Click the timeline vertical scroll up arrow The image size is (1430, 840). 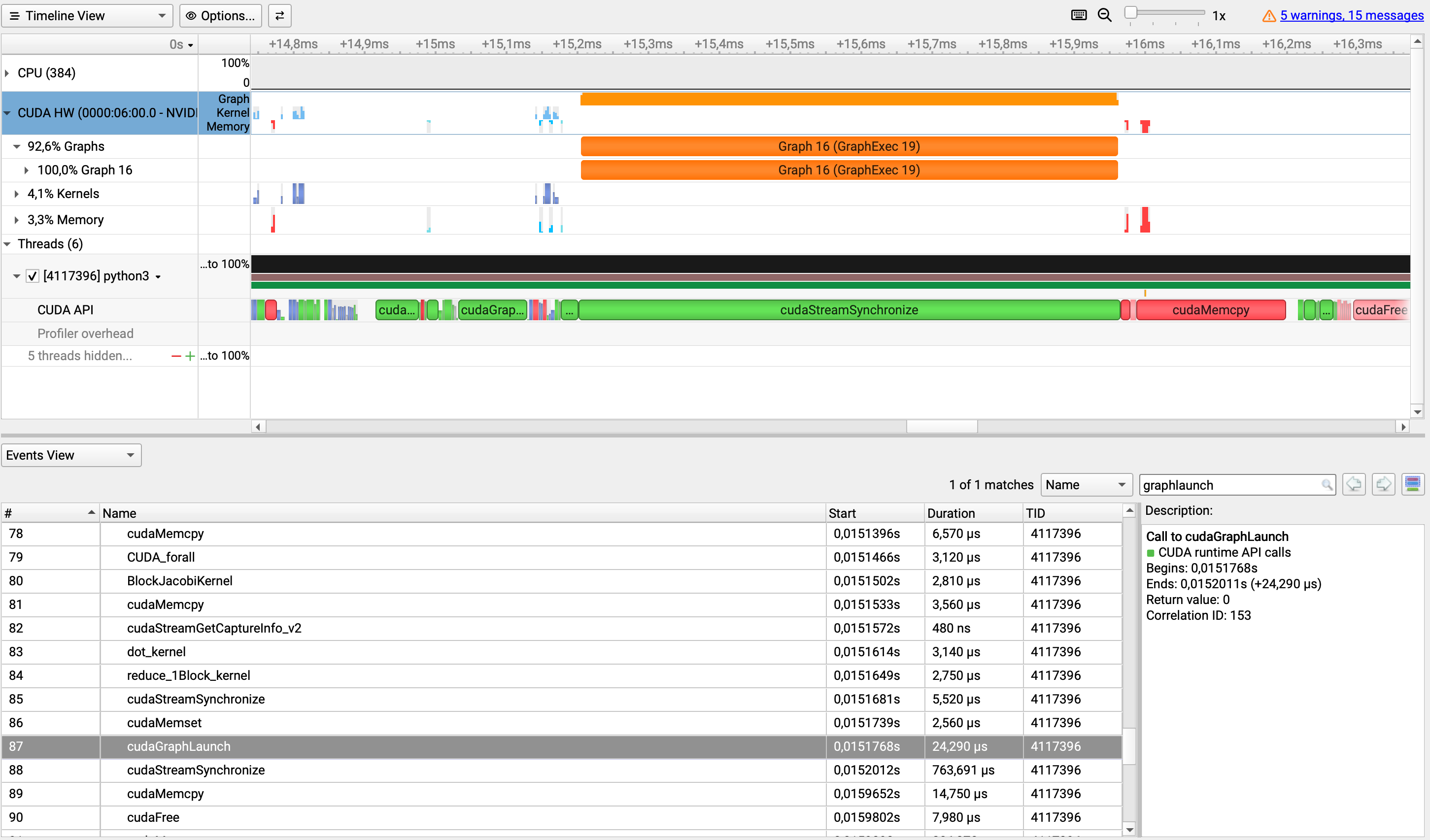1417,41
